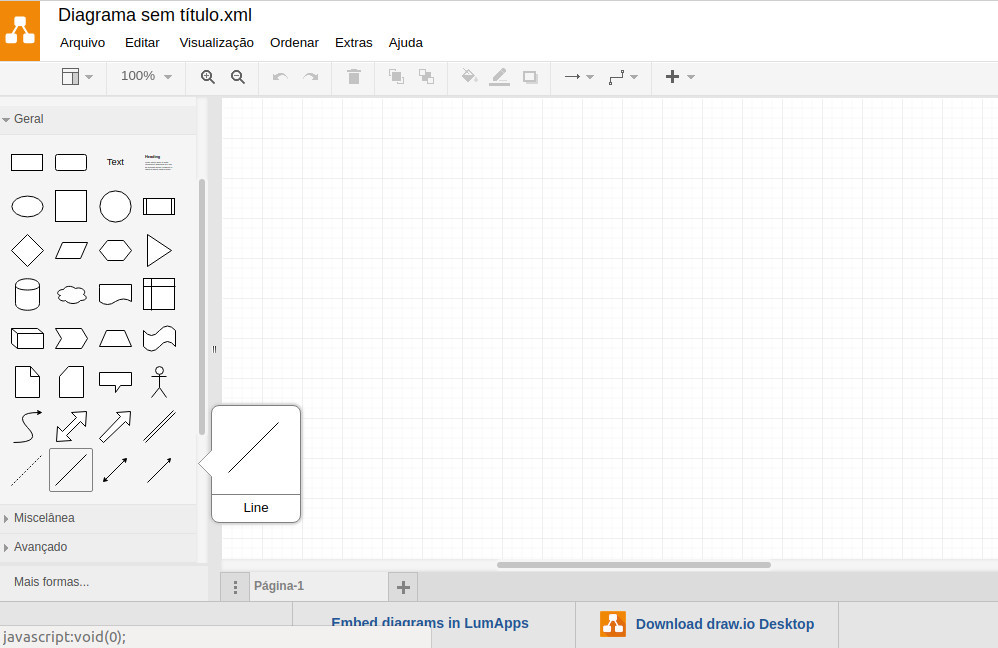
Task: Open the Extras menu
Action: (x=353, y=43)
